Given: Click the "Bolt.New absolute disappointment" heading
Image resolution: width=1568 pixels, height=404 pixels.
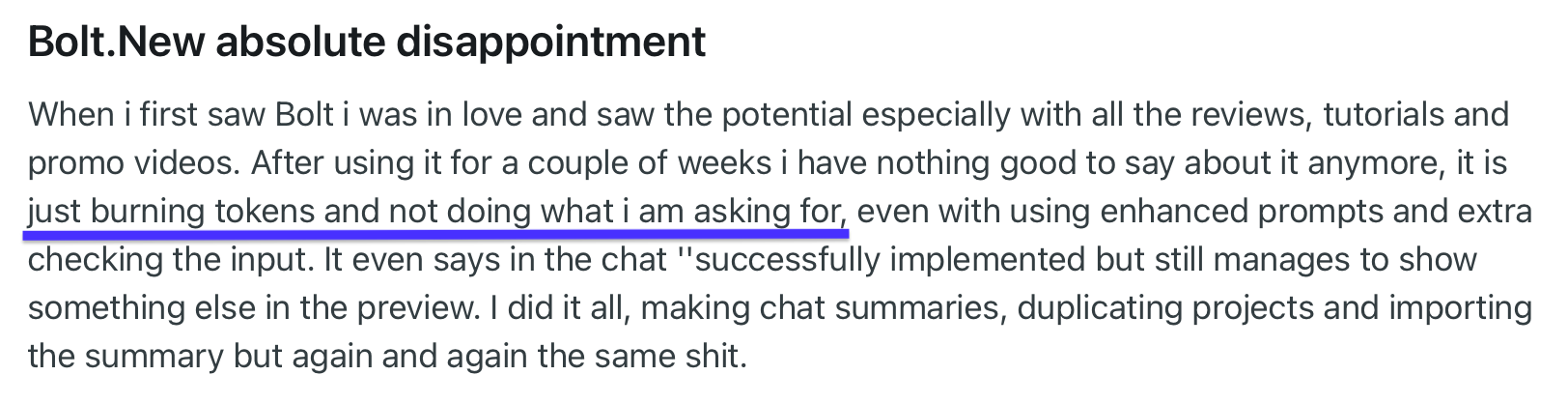Looking at the screenshot, I should tap(367, 43).
